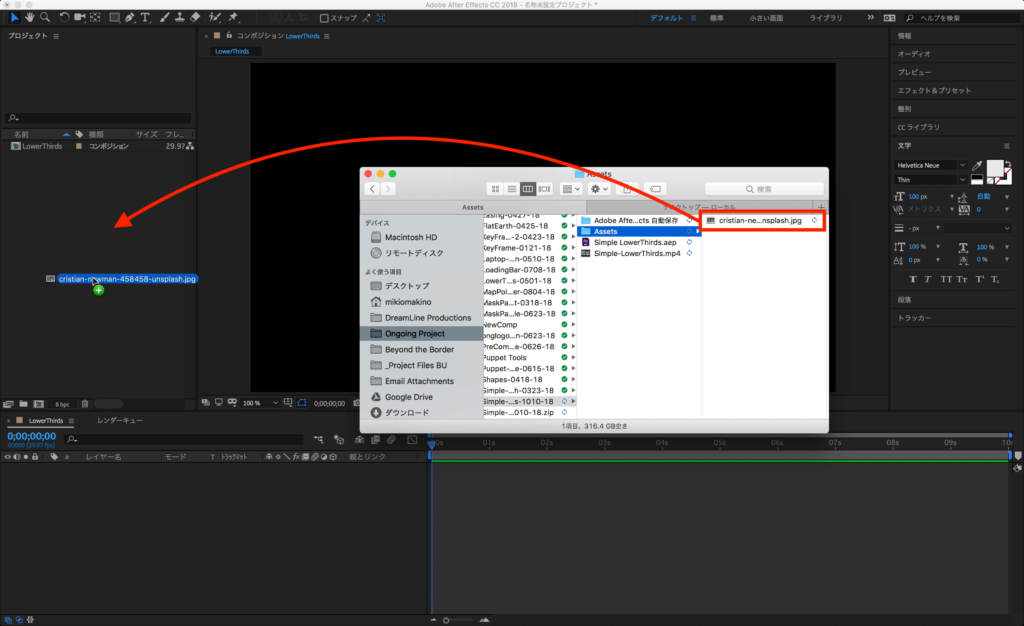Click the timeline layer search field

coord(185,439)
